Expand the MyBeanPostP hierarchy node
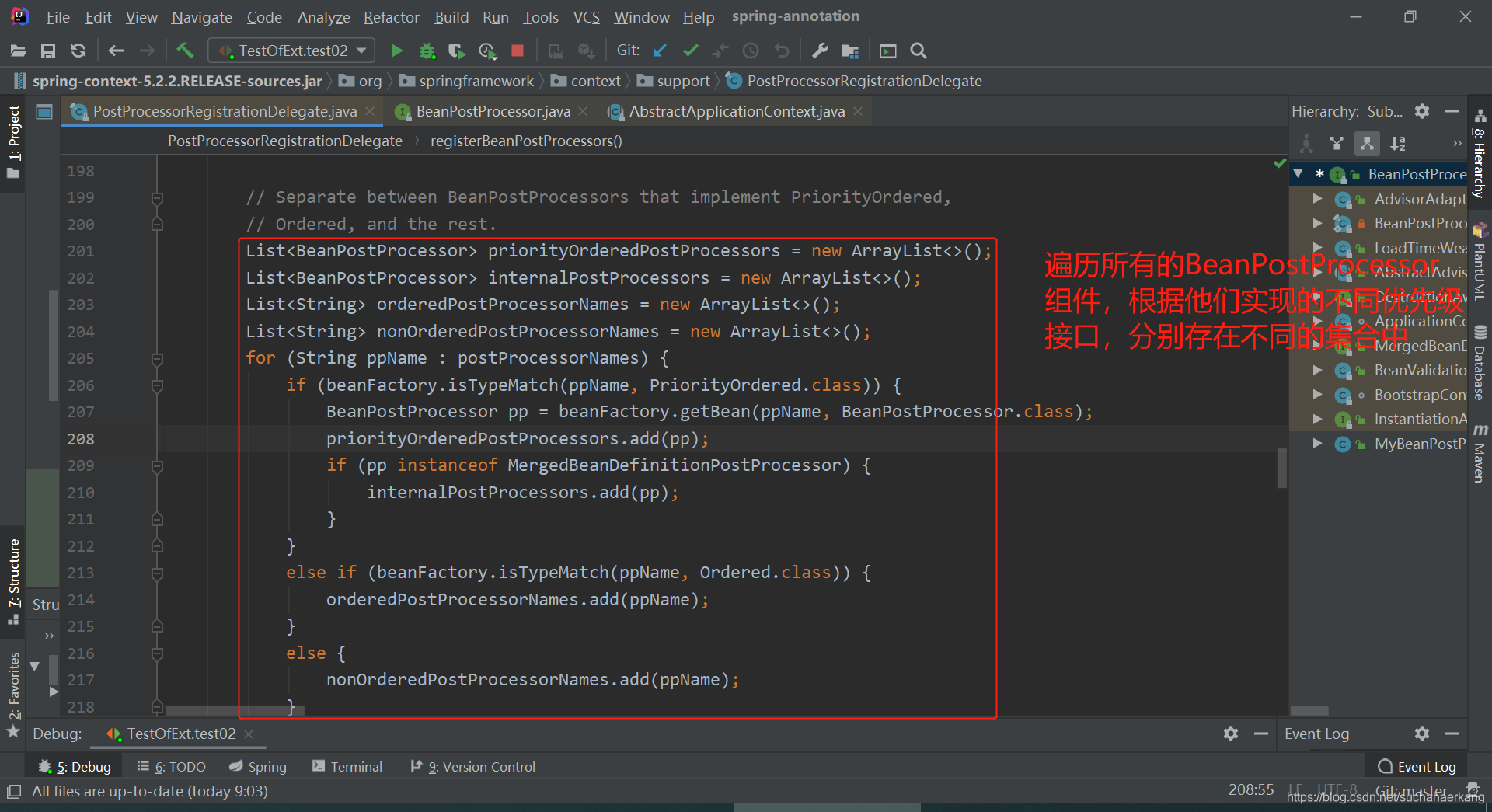1492x812 pixels. (1318, 444)
